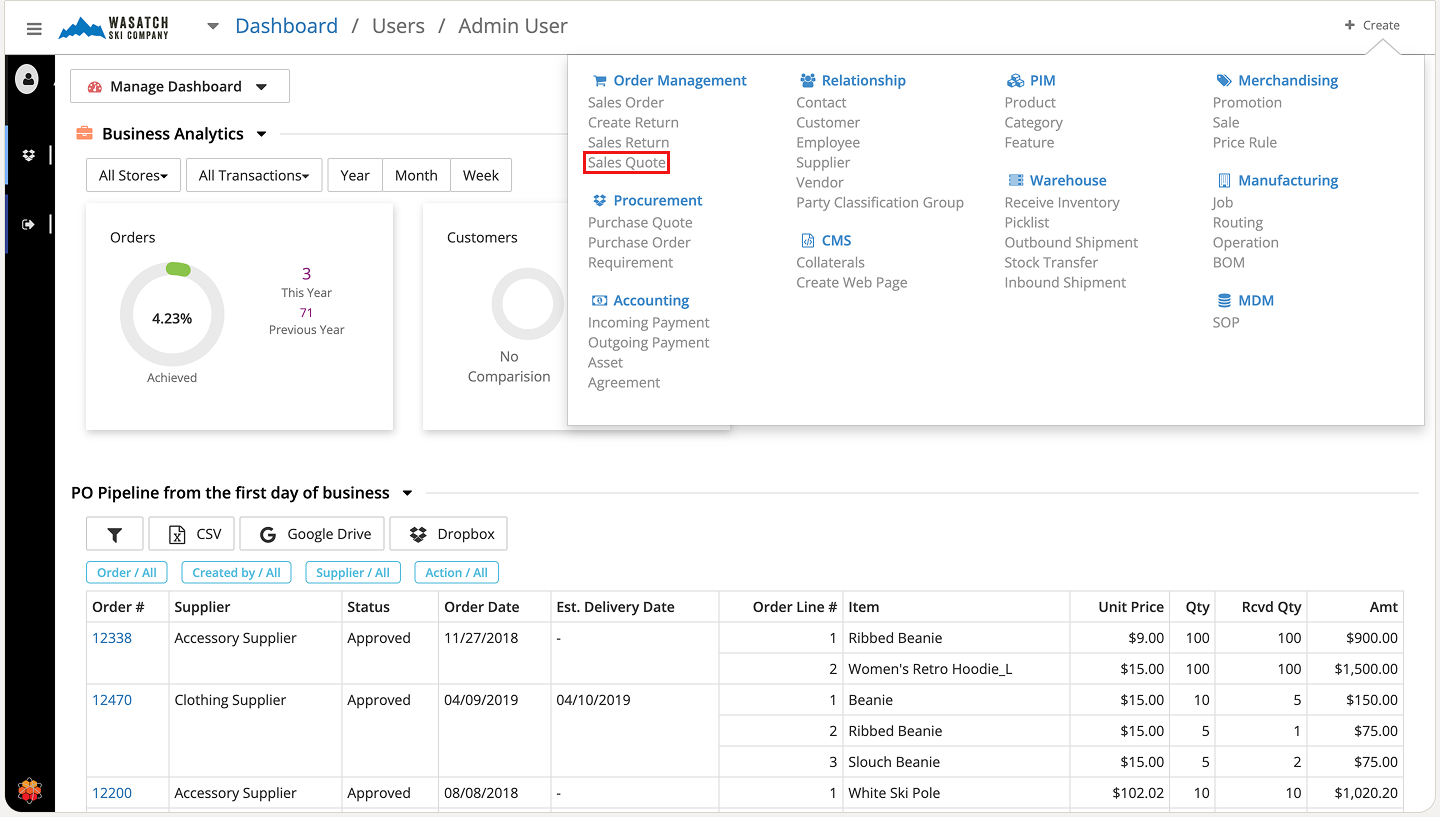Select Sales Quote from Create menu

[x=626, y=163]
